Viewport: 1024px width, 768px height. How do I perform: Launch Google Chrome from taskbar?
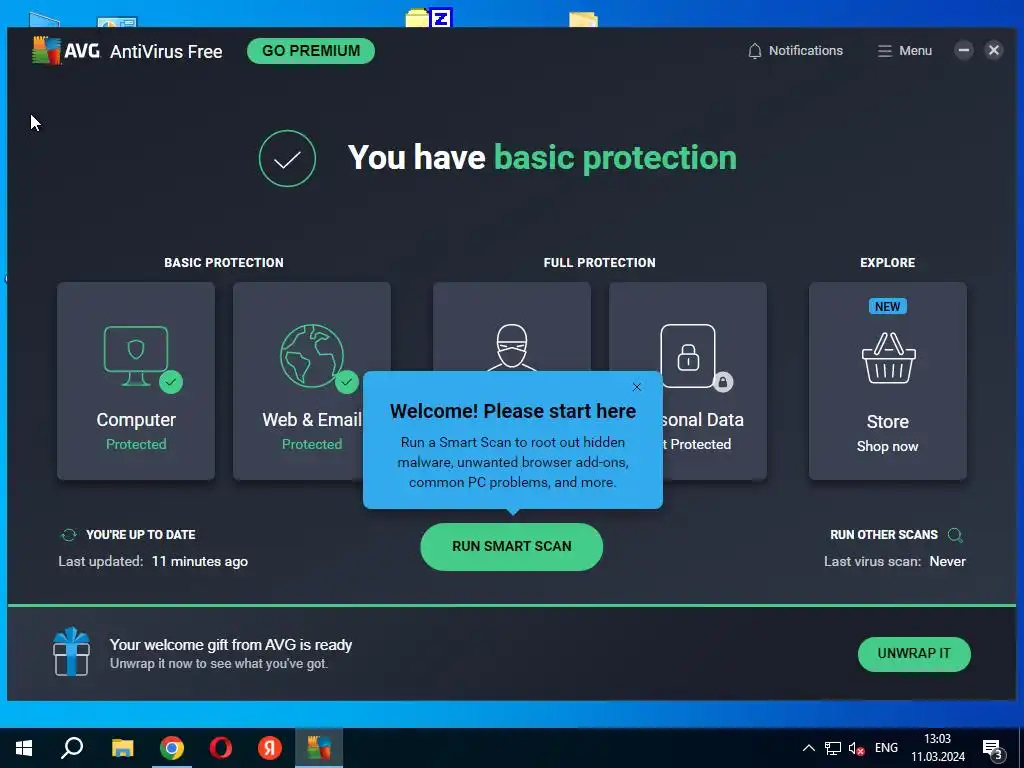(172, 748)
